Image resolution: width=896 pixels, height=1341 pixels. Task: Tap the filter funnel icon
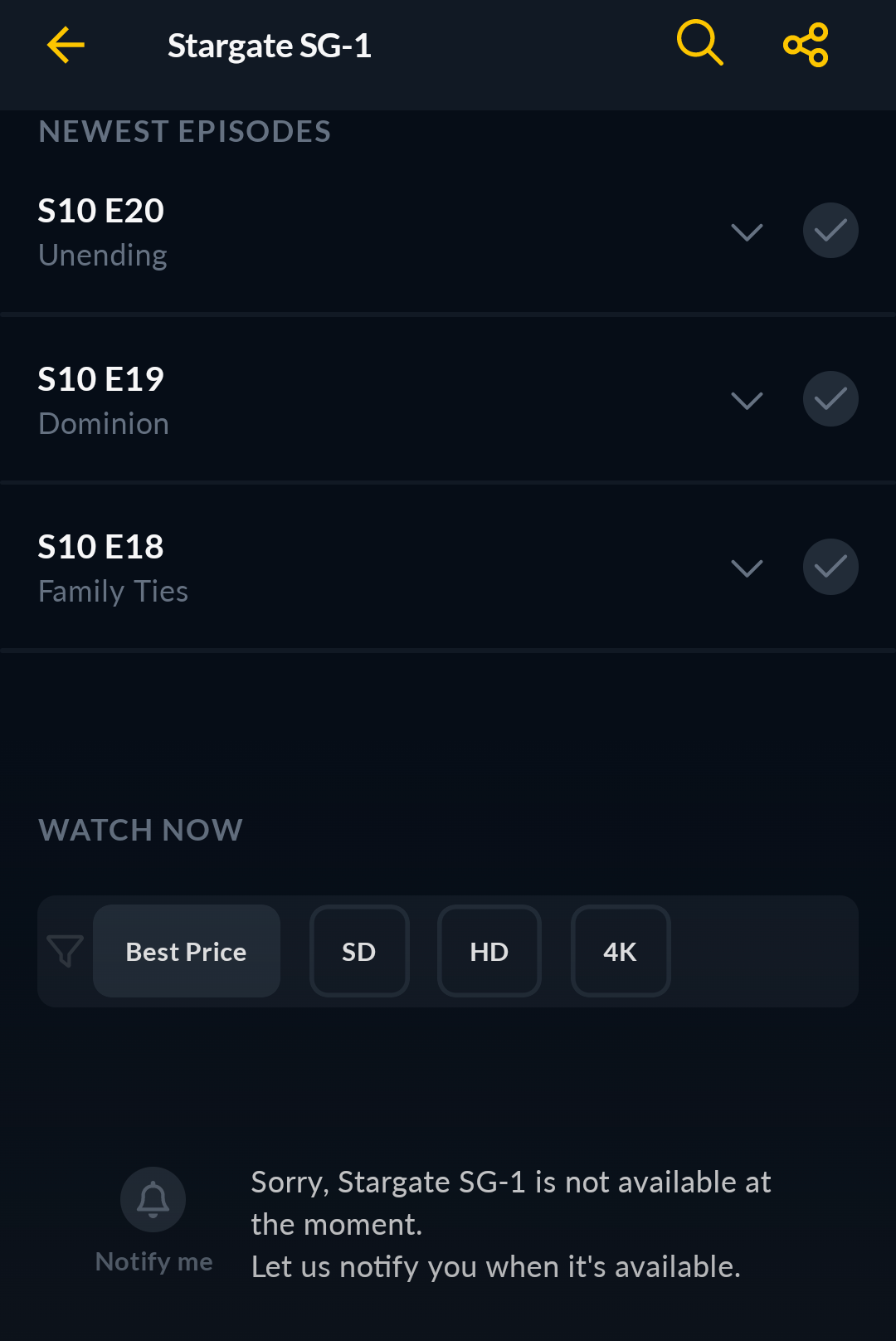coord(65,951)
